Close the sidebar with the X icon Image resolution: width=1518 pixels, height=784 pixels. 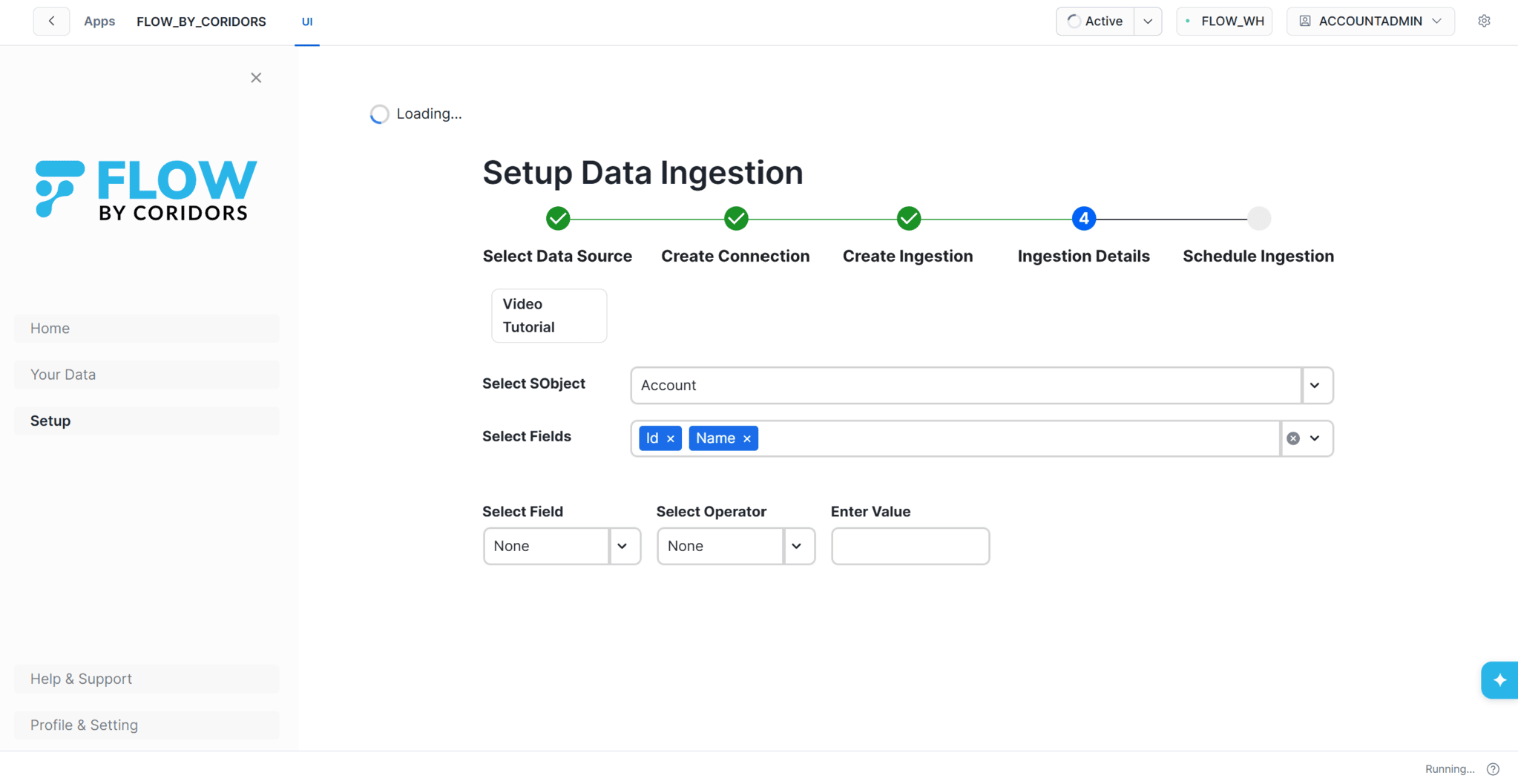coord(256,78)
